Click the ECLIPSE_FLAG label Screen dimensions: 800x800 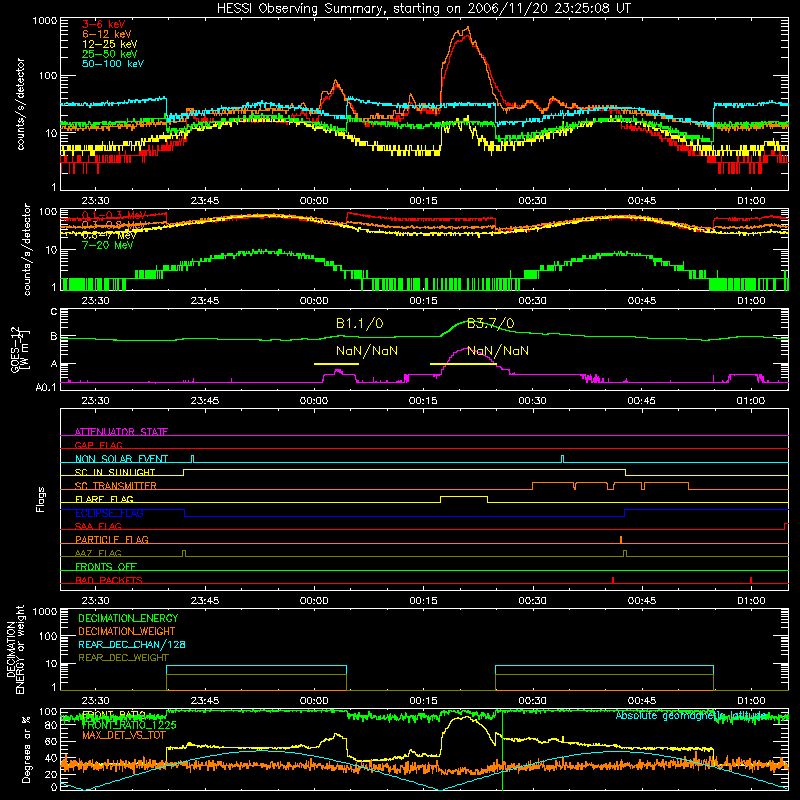pos(109,513)
